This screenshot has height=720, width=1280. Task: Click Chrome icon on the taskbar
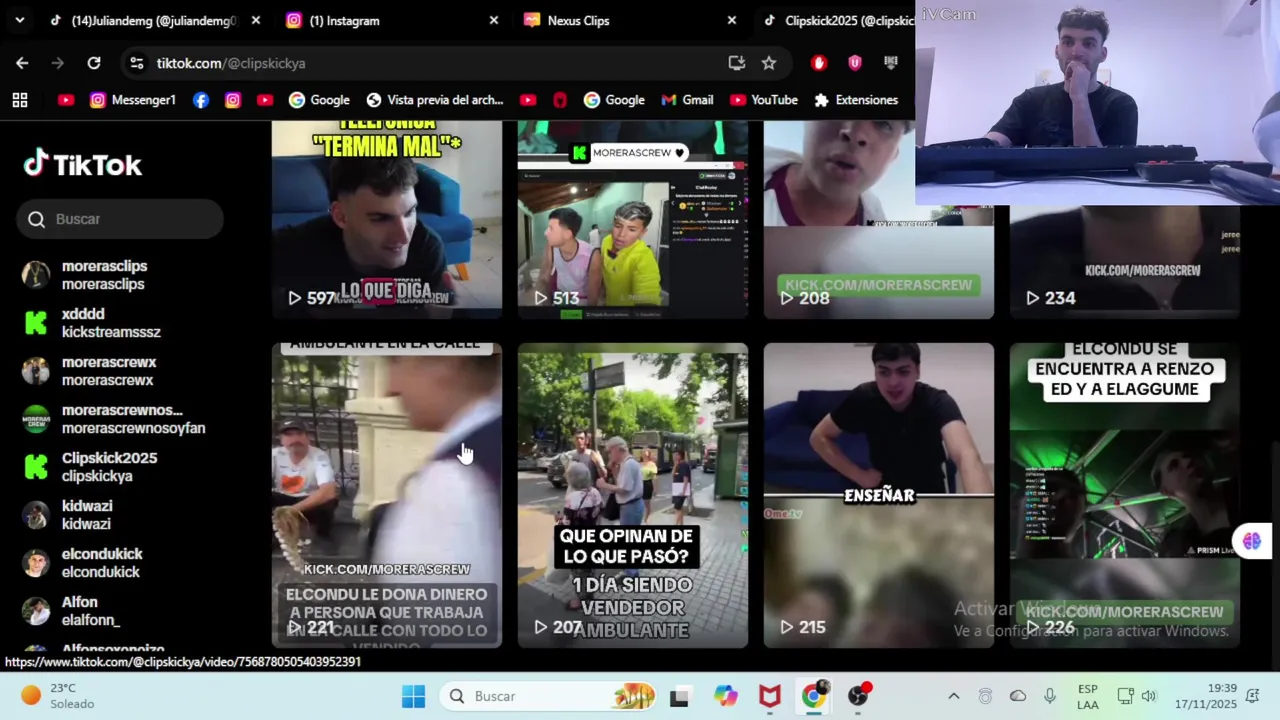click(814, 696)
